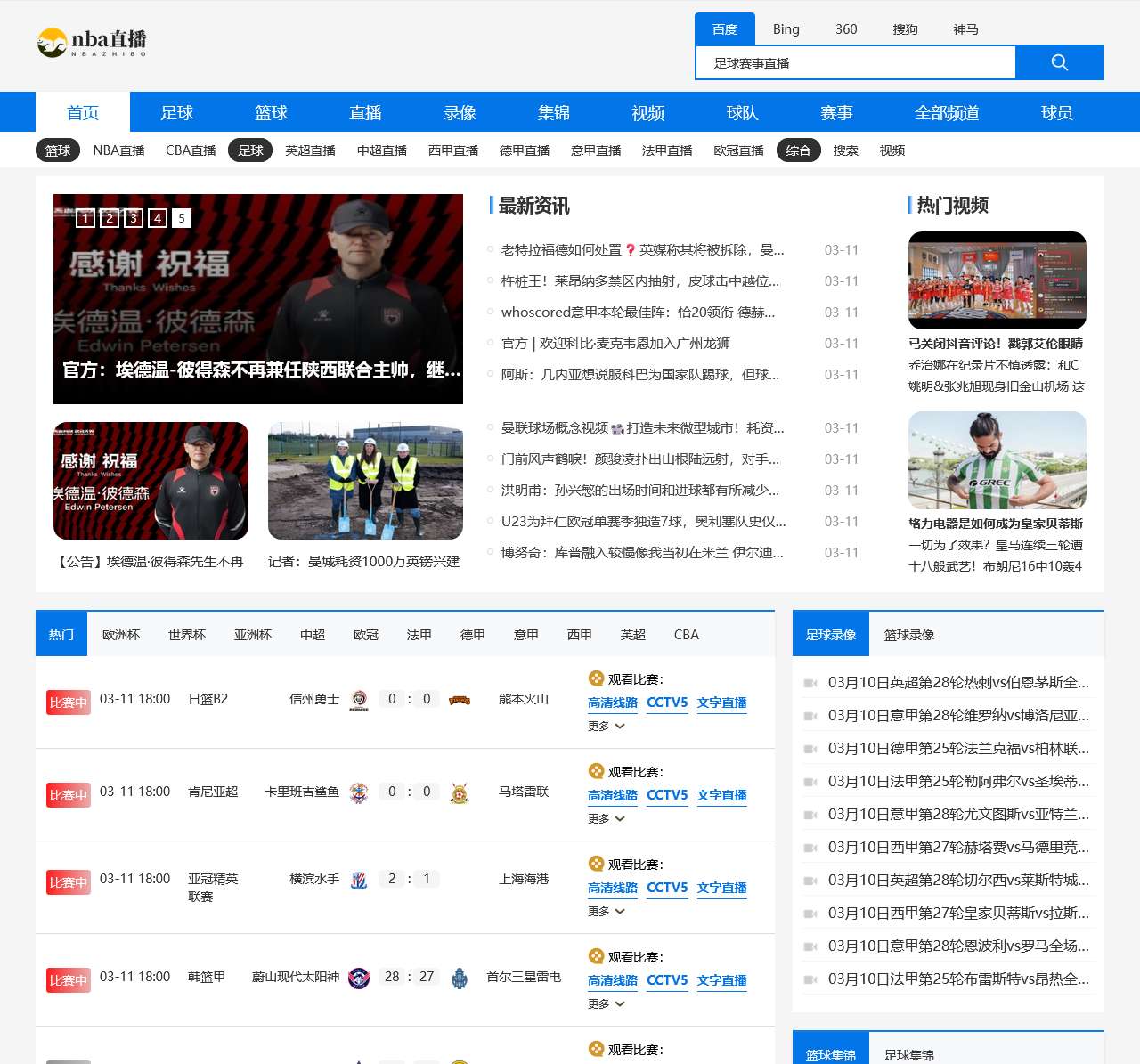Open 埃德温·彼得森 small announcement thumbnail
This screenshot has width=1140, height=1064.
151,481
